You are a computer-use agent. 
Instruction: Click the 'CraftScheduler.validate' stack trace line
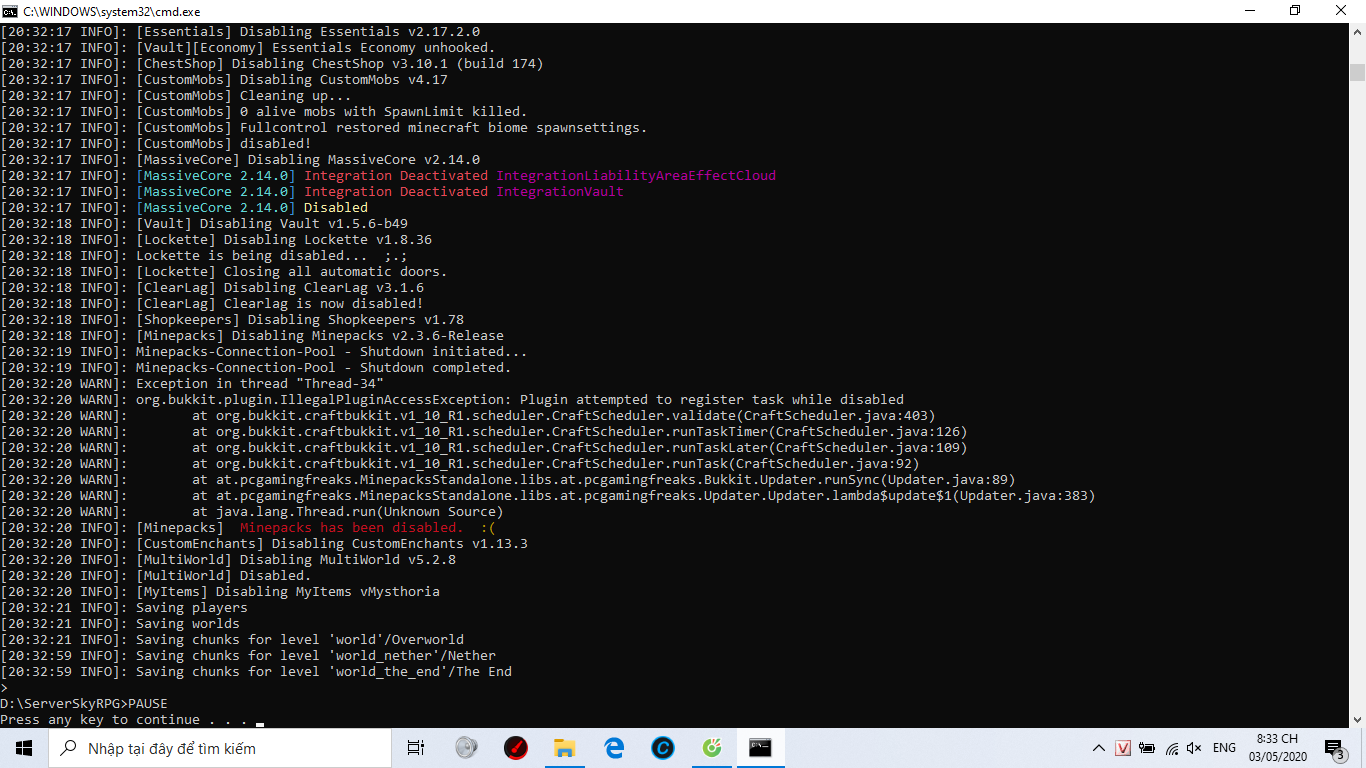[x=468, y=415]
